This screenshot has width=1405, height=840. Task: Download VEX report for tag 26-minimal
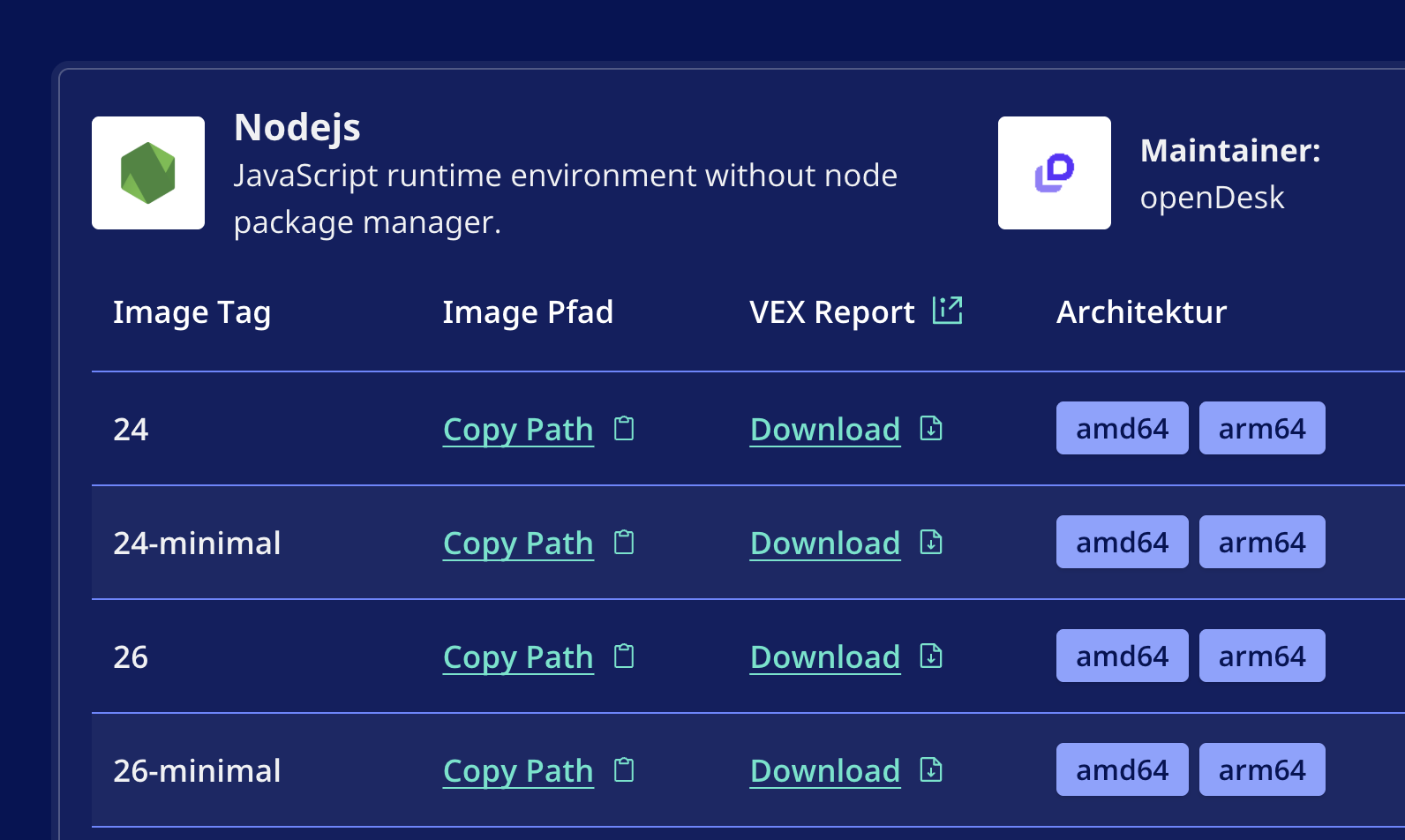coord(825,771)
